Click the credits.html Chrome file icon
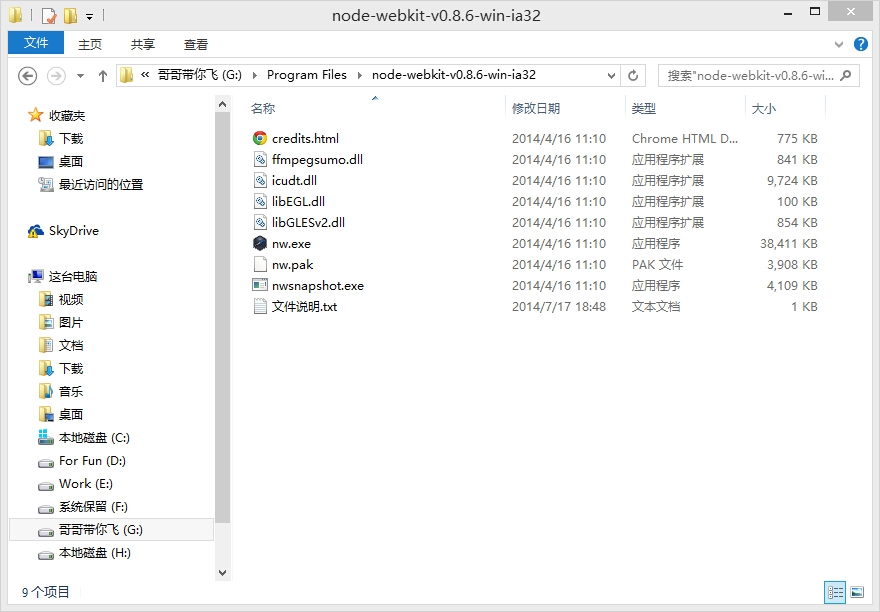The image size is (880, 612). [x=260, y=138]
